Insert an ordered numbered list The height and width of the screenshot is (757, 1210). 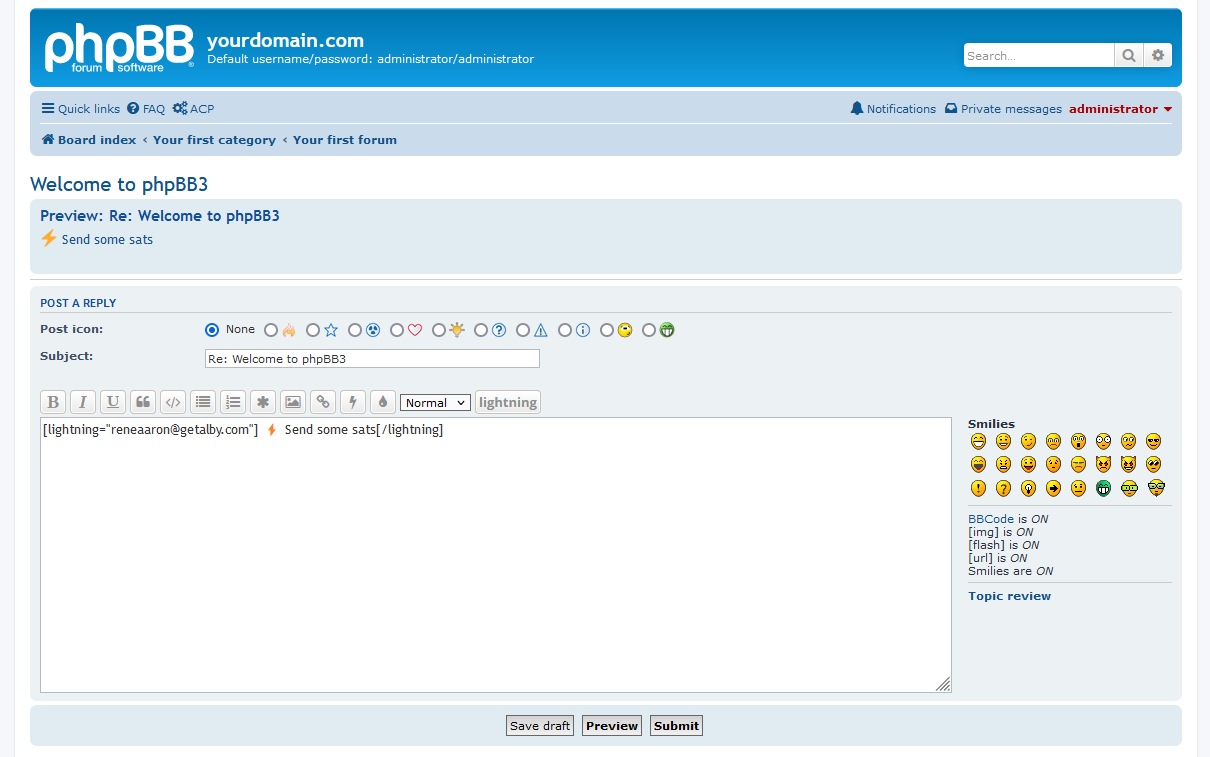(x=233, y=402)
